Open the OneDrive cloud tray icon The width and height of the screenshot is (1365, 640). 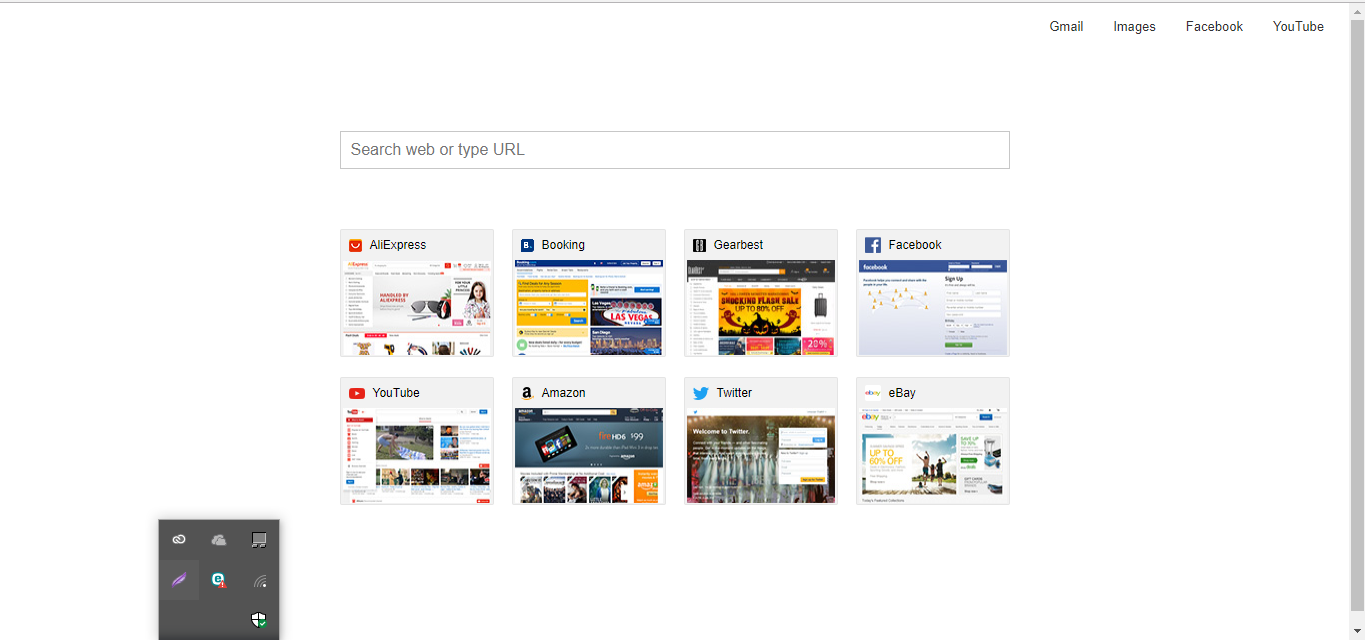pos(219,540)
